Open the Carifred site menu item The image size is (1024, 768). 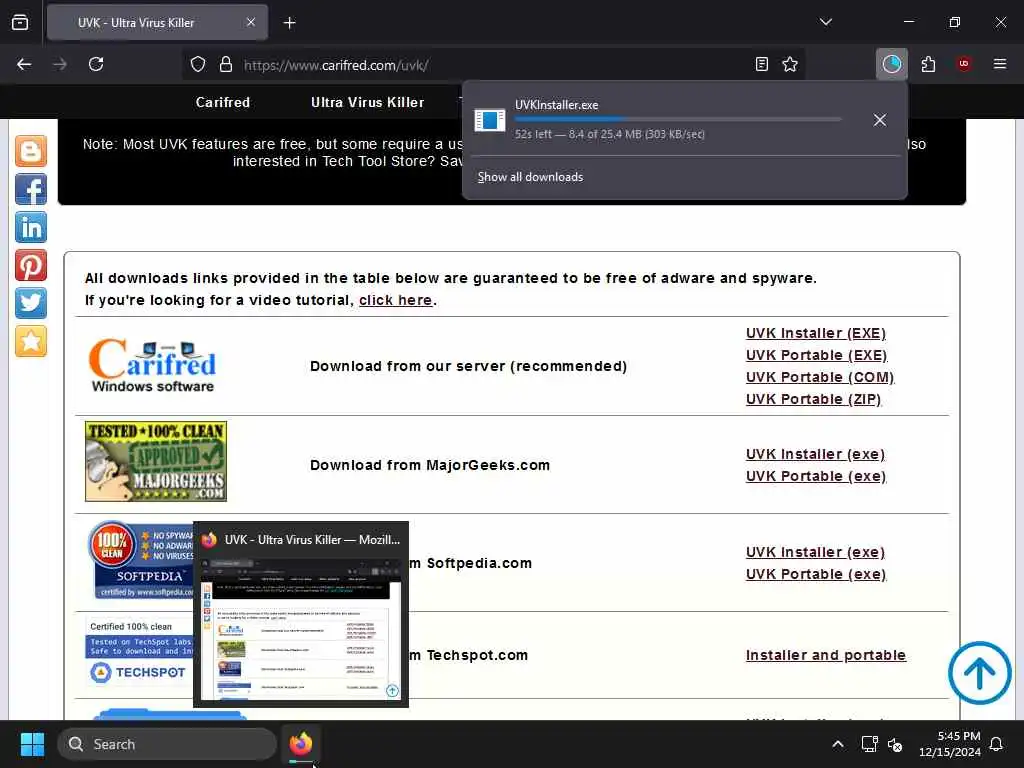(223, 103)
